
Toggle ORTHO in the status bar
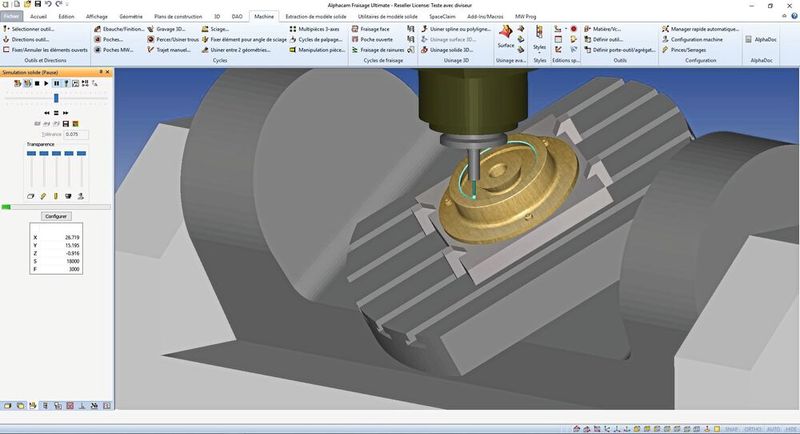753,429
